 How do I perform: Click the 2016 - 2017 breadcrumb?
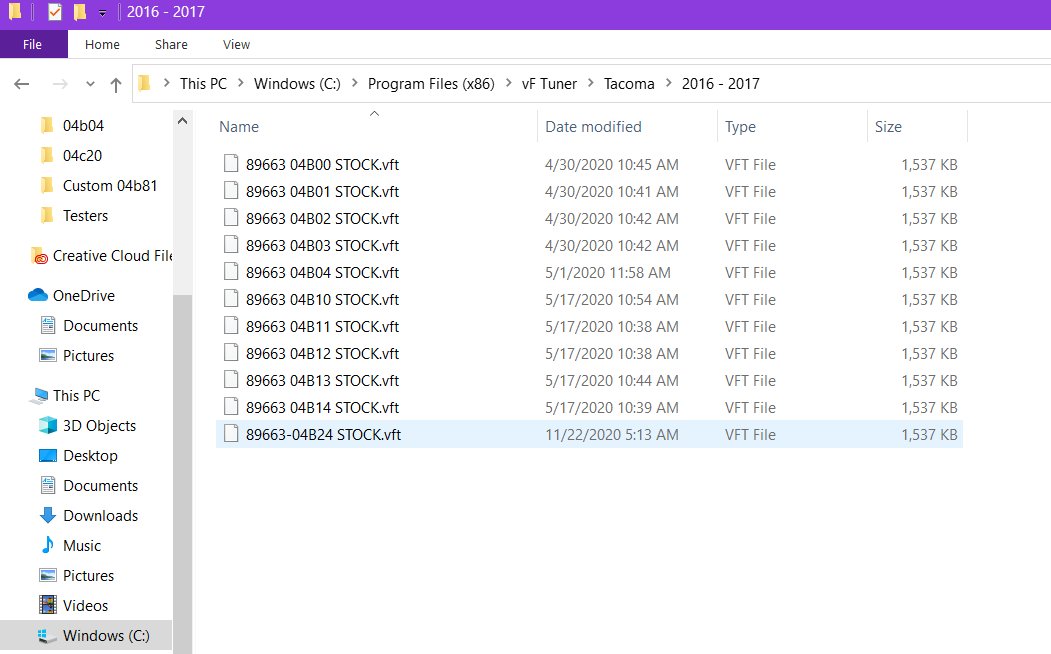coord(721,84)
